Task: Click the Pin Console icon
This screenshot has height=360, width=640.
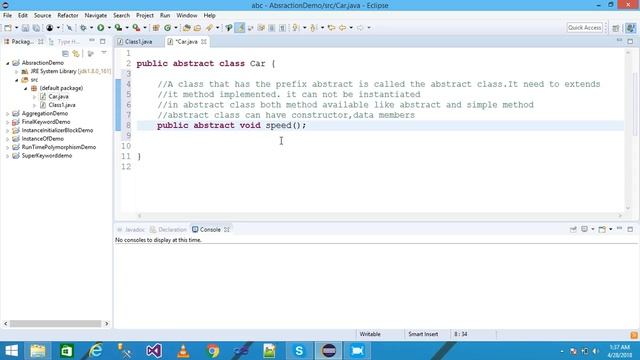Action: point(573,229)
